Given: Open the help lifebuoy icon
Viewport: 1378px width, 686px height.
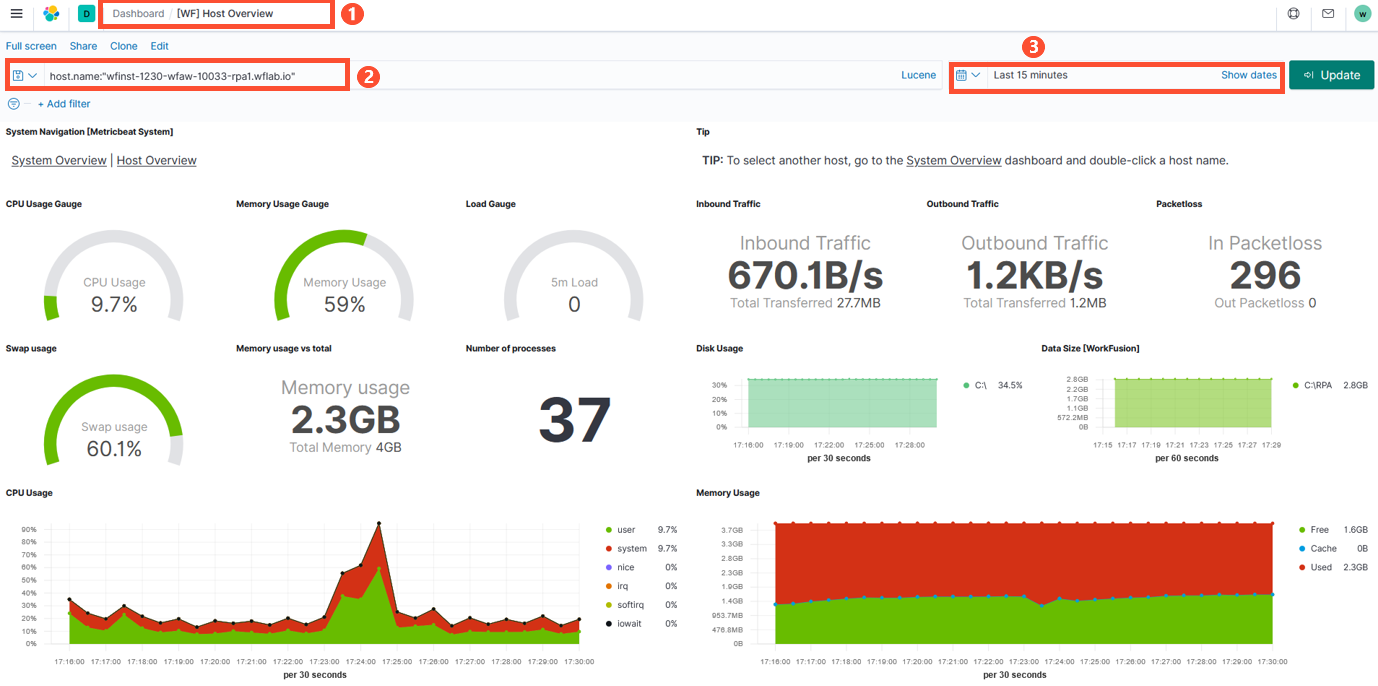Looking at the screenshot, I should click(1293, 14).
